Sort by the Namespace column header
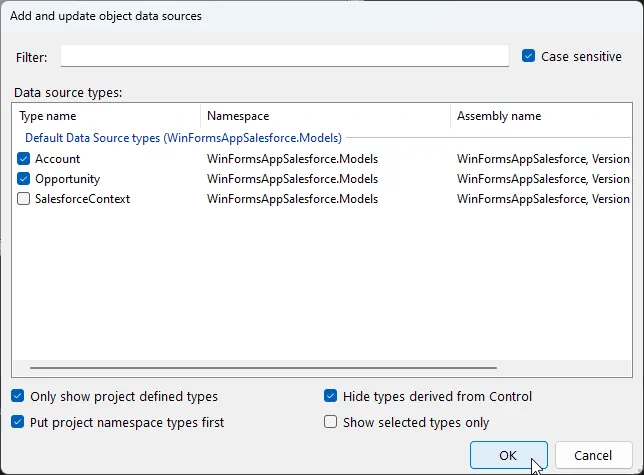The image size is (644, 475). pyautogui.click(x=325, y=116)
